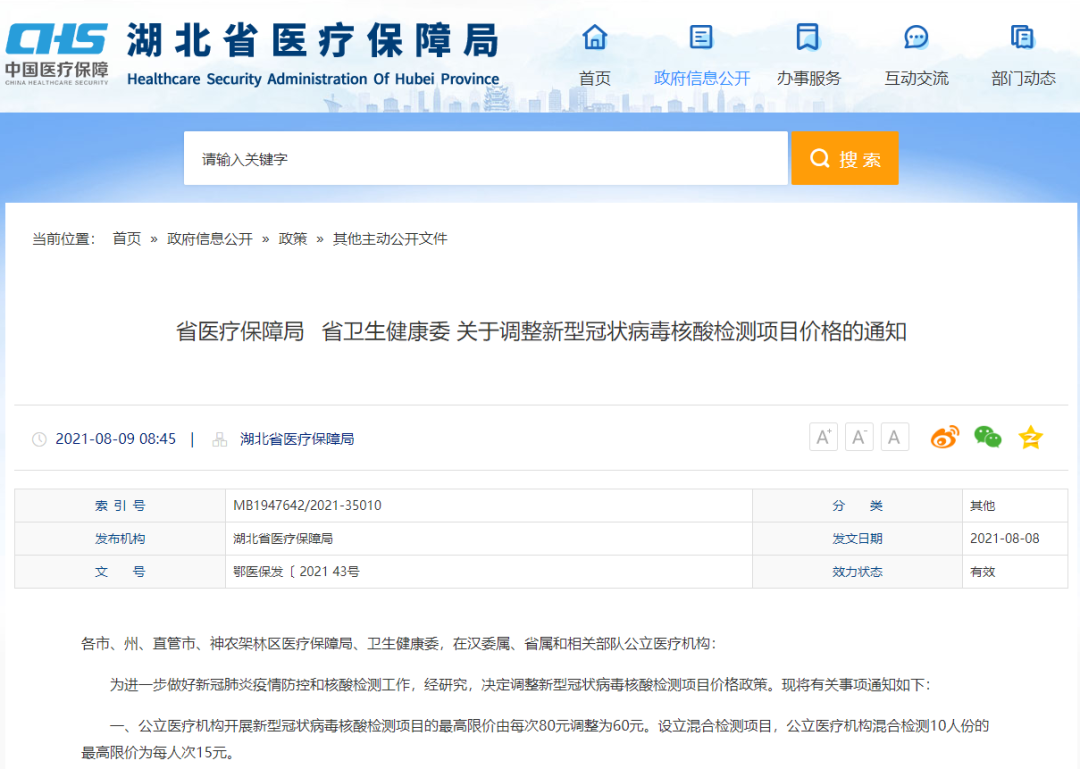The width and height of the screenshot is (1080, 769).
Task: Open 政策 breadcrumb link
Action: tap(293, 239)
